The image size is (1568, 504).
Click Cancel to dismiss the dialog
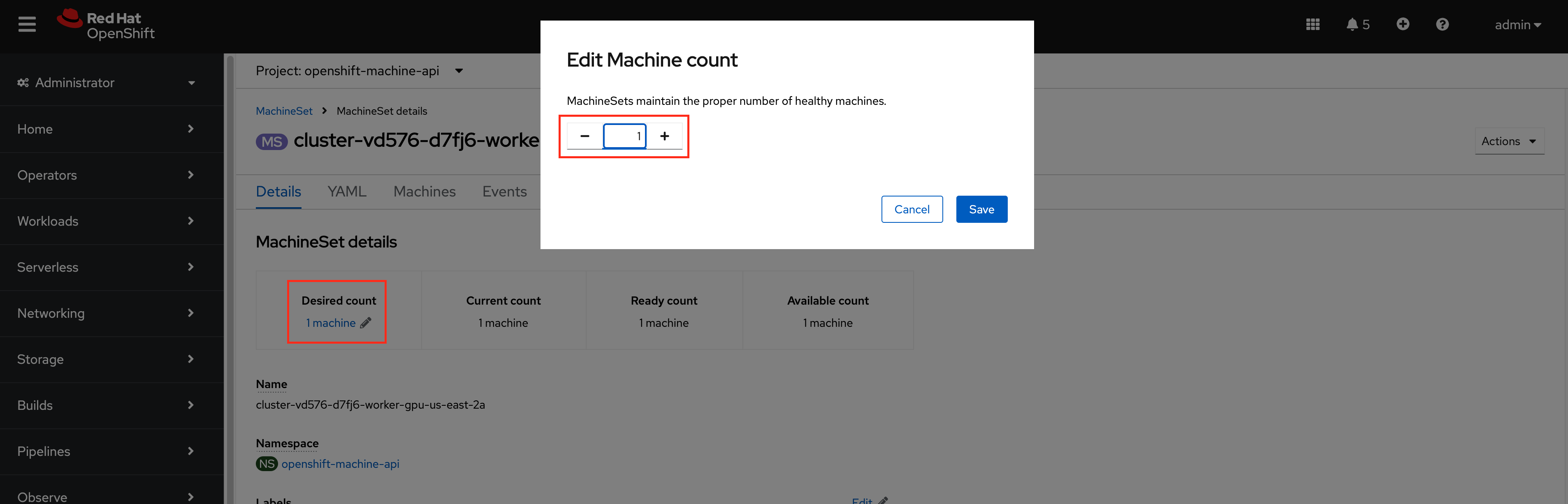tap(909, 209)
